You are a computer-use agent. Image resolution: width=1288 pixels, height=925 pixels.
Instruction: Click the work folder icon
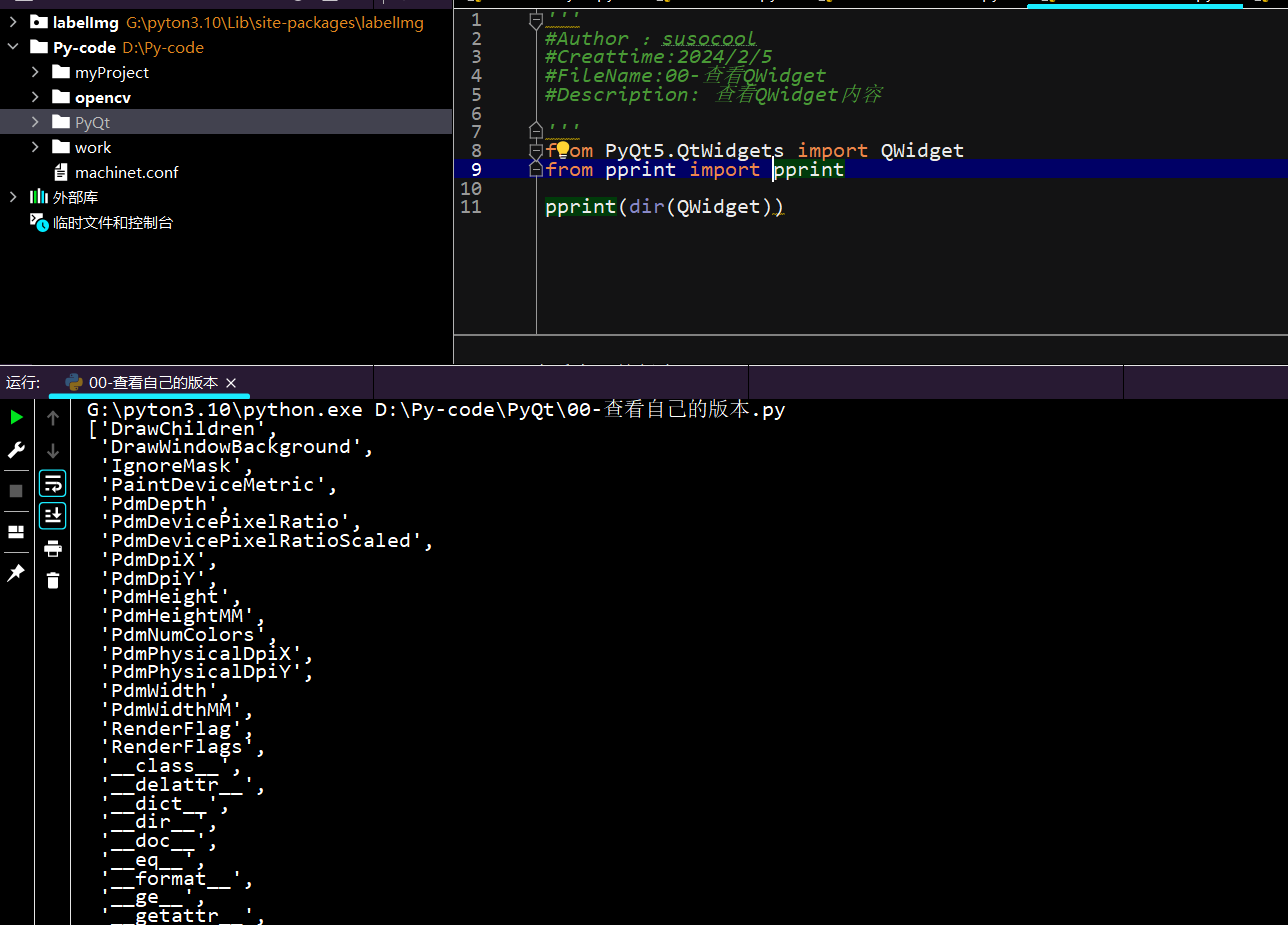coord(60,147)
